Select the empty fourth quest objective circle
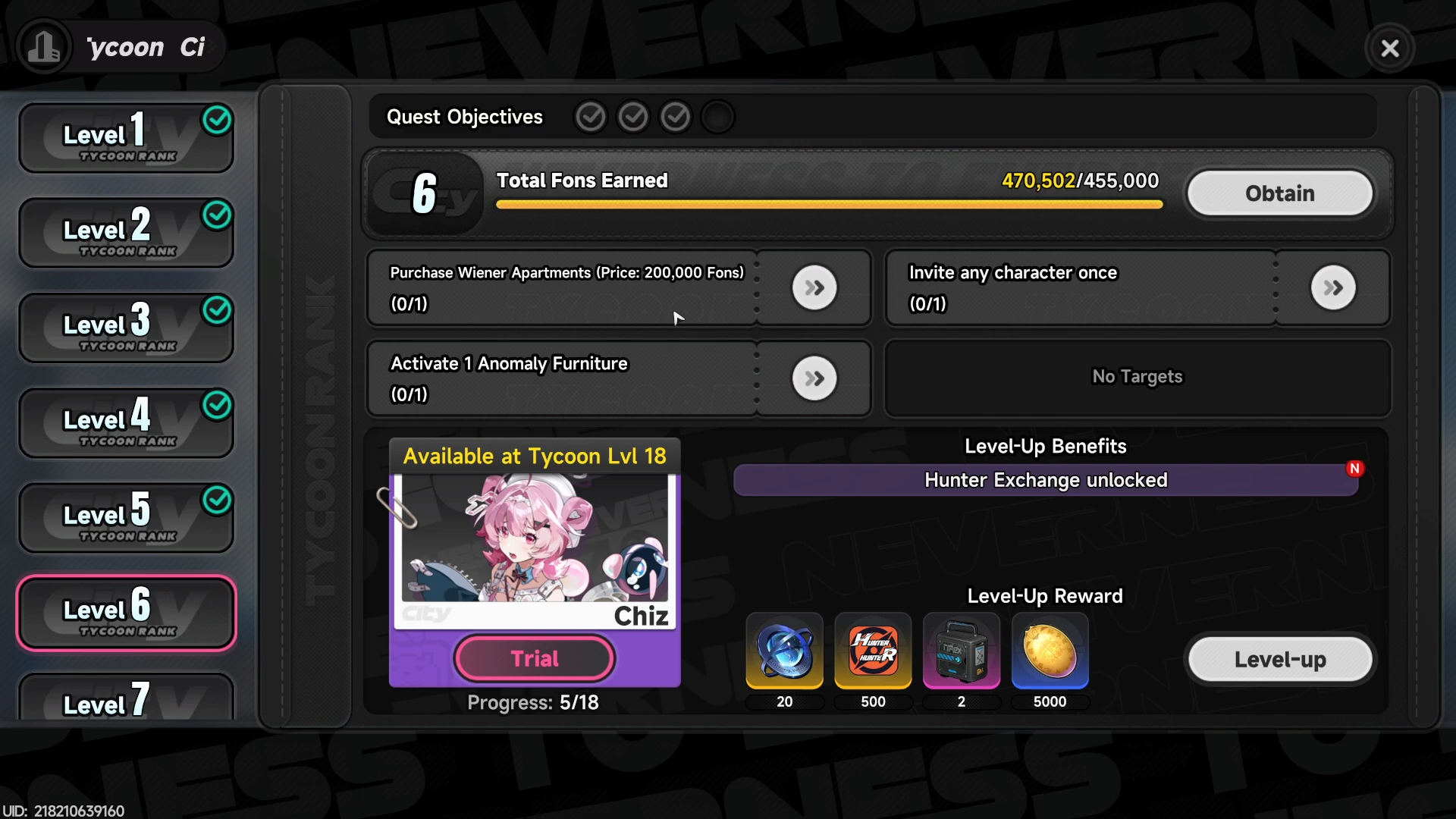Image resolution: width=1456 pixels, height=819 pixels. [x=717, y=118]
